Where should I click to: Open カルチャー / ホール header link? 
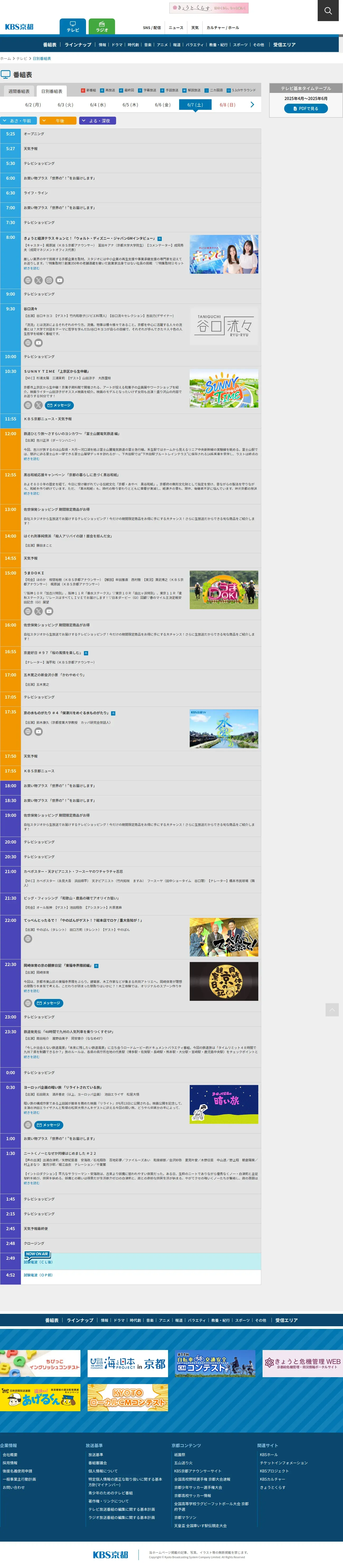point(223,27)
